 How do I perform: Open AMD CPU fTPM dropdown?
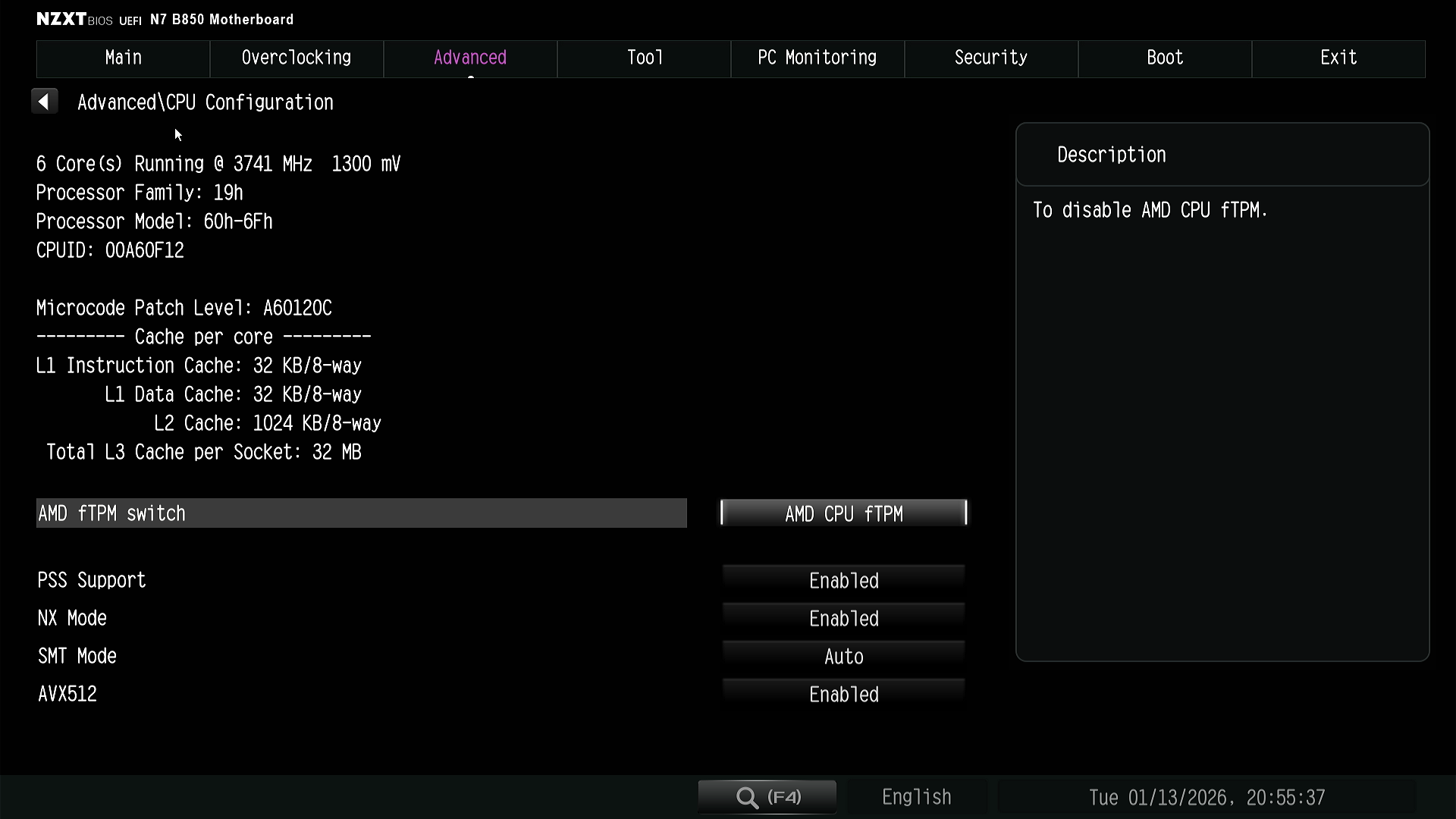[x=843, y=513]
